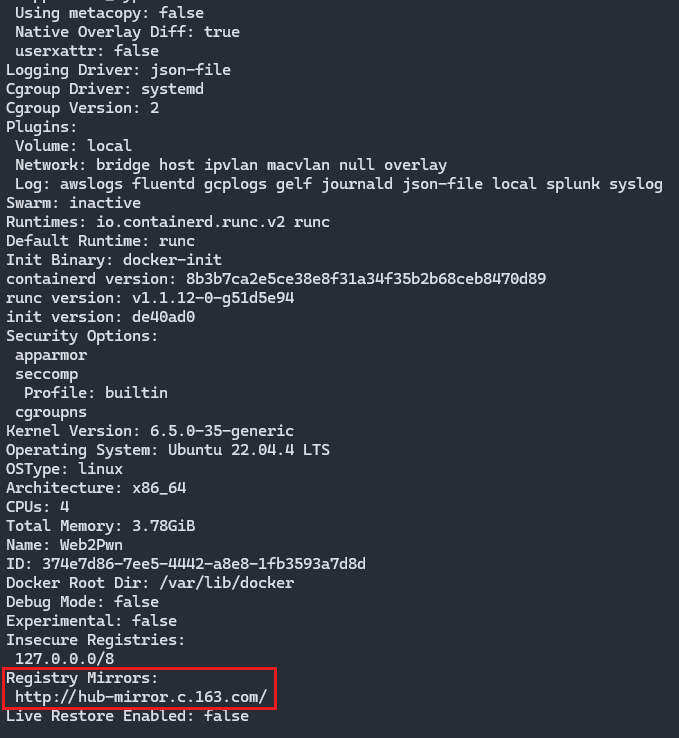Screen dimensions: 679x738
Task: Click the insecure registry 127.0.0.0/8 entry
Action: point(64,658)
